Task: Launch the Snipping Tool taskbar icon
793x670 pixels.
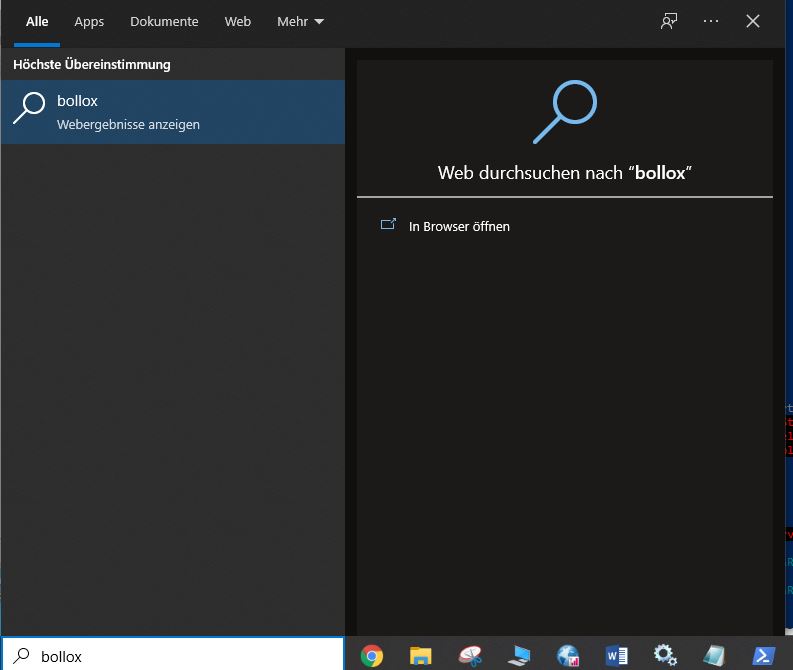Action: [470, 656]
